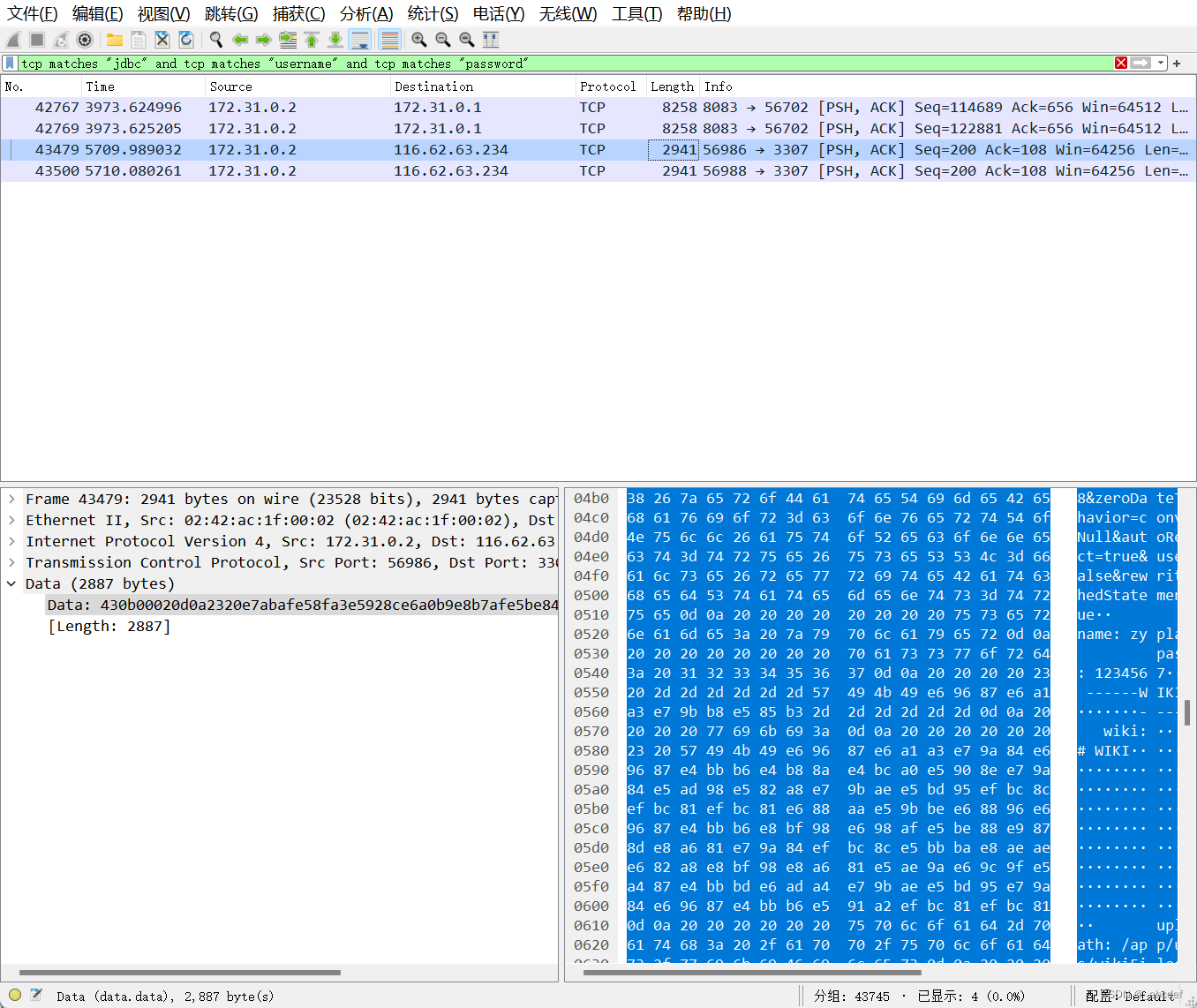Select packet number 43500 row
The height and width of the screenshot is (1008, 1197).
(598, 171)
